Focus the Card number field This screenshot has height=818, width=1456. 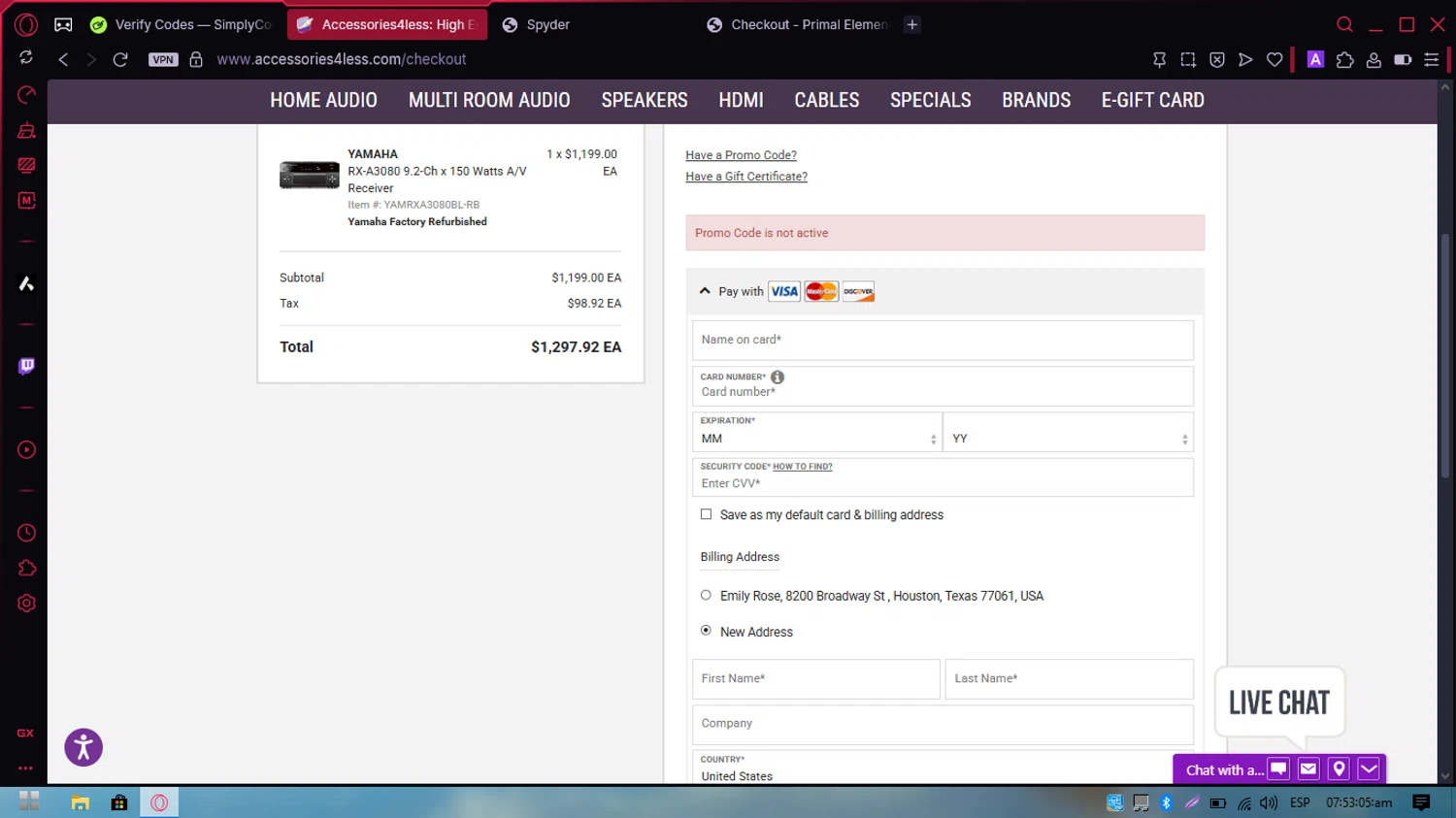(943, 386)
